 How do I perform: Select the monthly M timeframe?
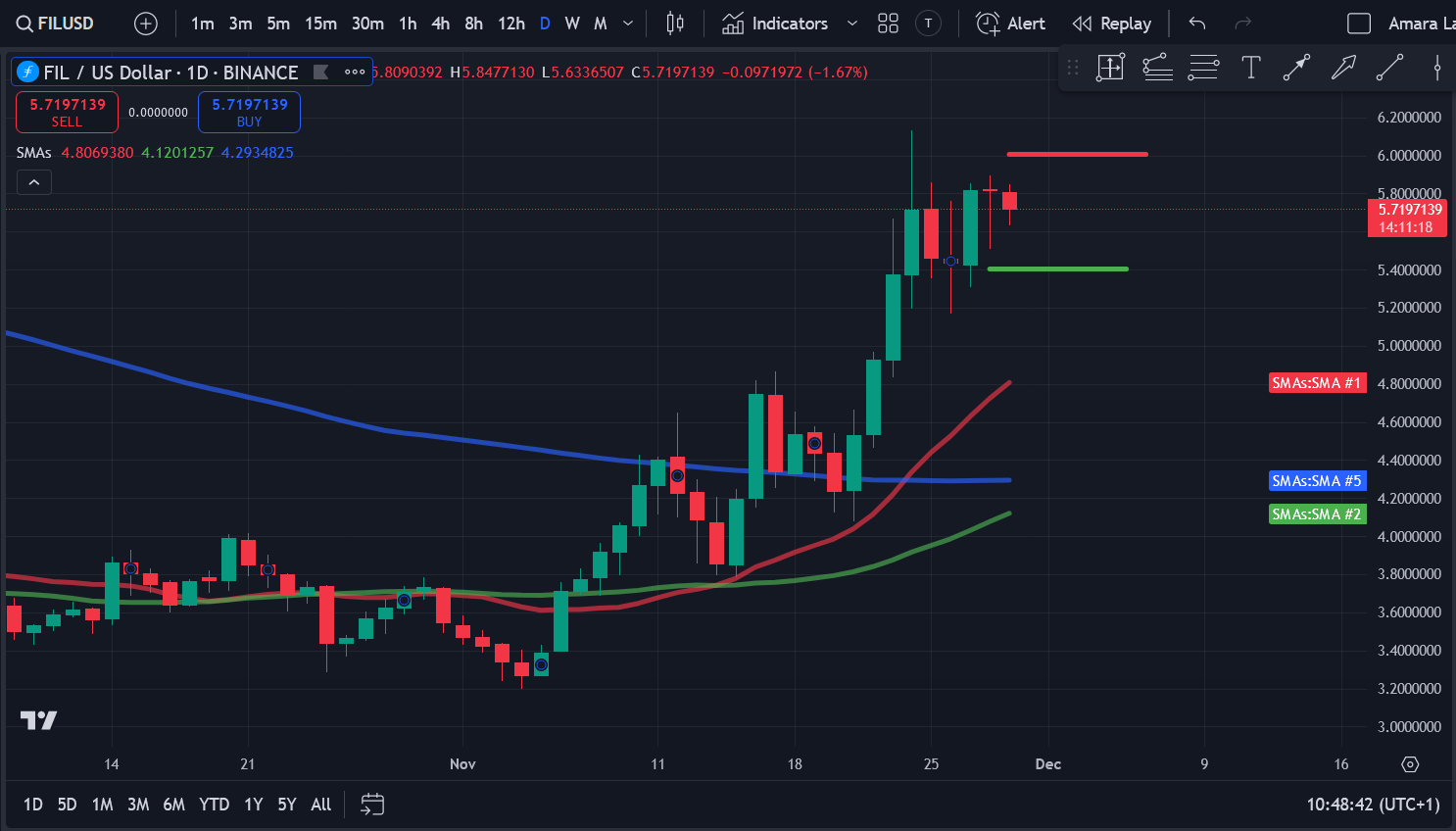point(601,24)
